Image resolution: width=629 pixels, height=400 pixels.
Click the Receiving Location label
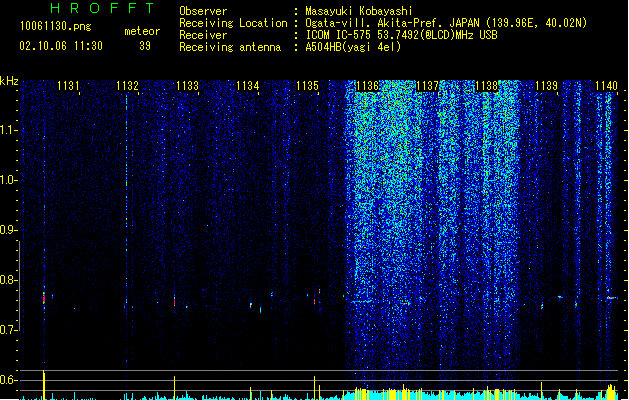point(233,23)
